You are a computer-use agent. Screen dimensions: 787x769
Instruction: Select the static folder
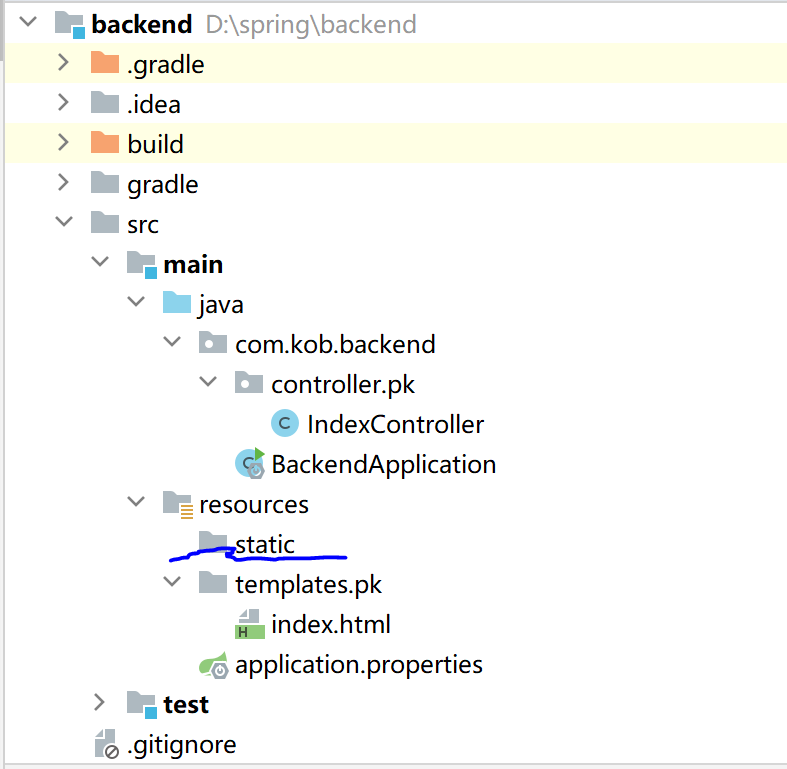pos(264,544)
